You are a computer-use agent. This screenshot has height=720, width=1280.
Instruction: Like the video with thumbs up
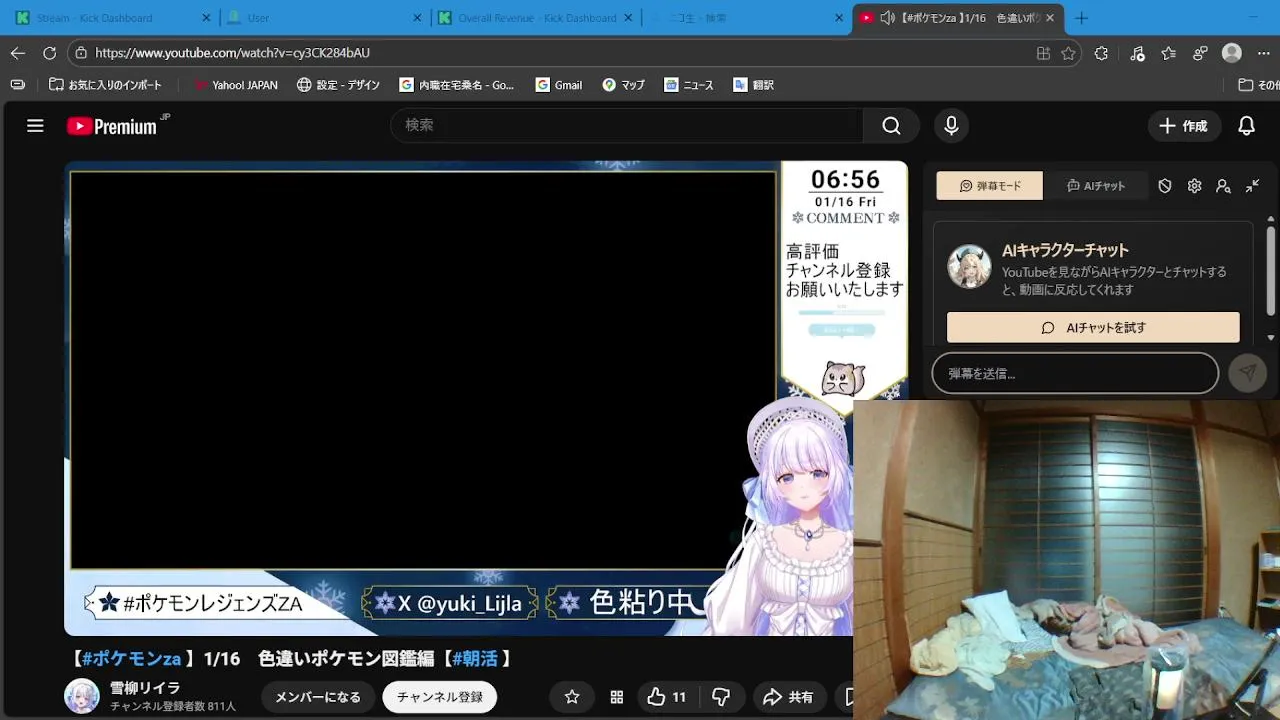[x=667, y=697]
